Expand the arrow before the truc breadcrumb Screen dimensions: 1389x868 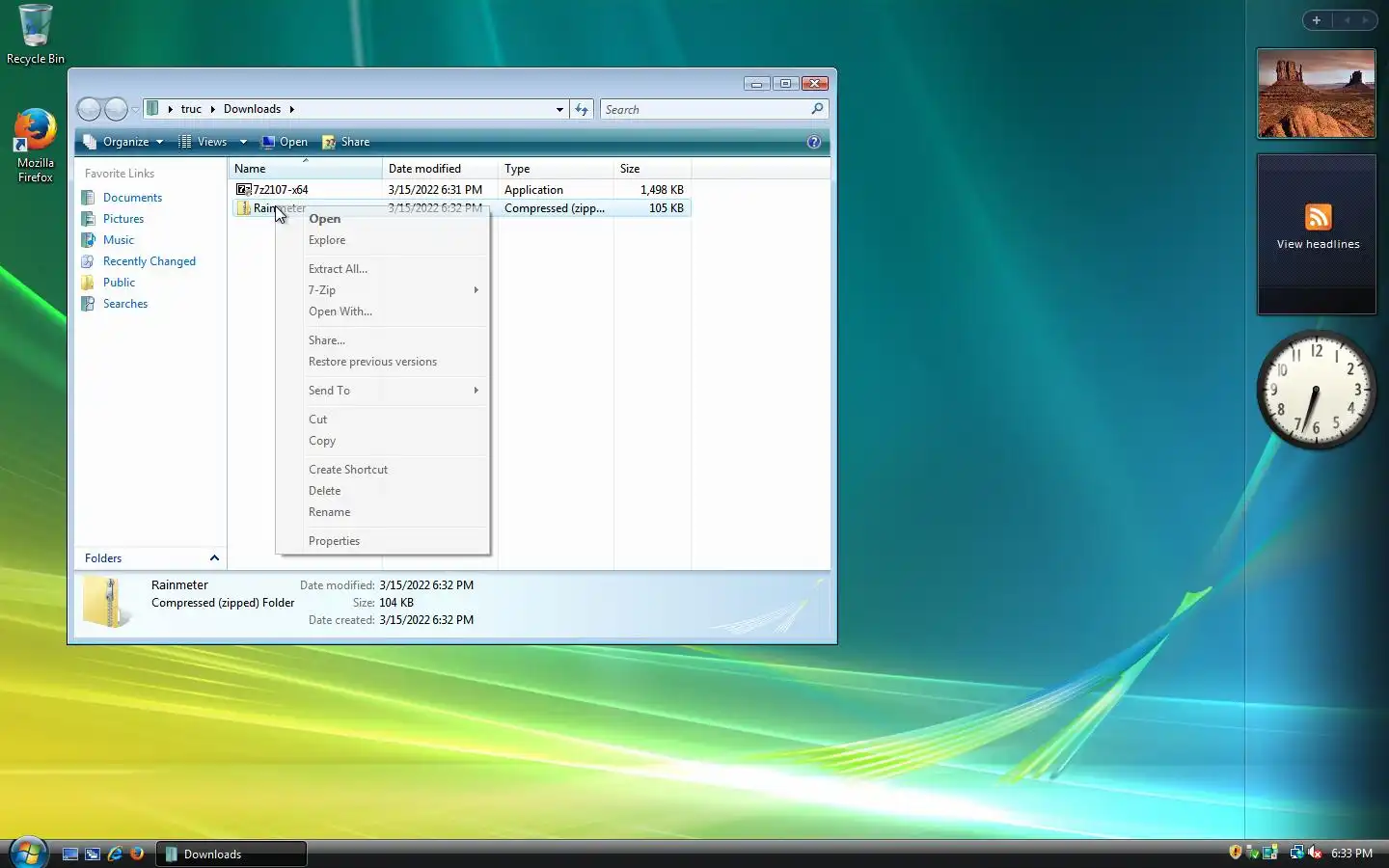pyautogui.click(x=171, y=110)
